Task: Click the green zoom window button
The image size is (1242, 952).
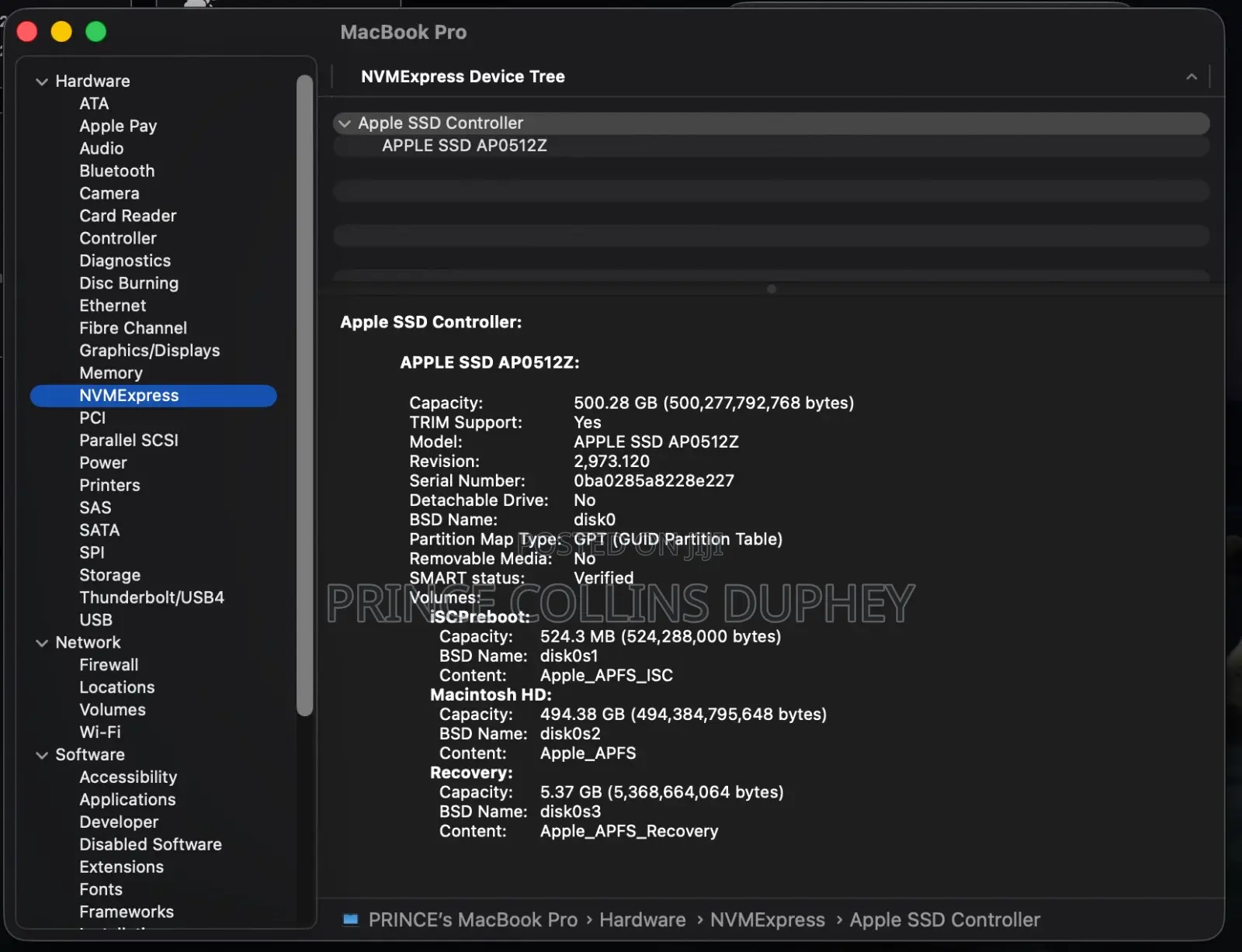Action: [x=95, y=32]
